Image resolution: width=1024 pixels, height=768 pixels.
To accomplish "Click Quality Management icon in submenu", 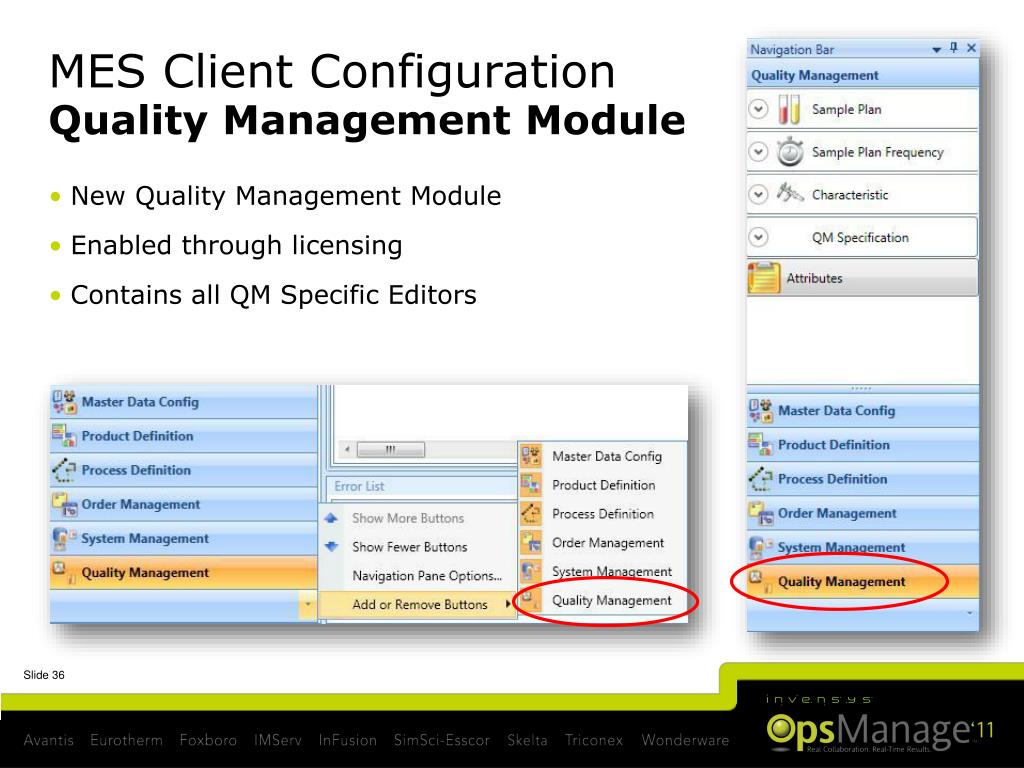I will pos(530,600).
